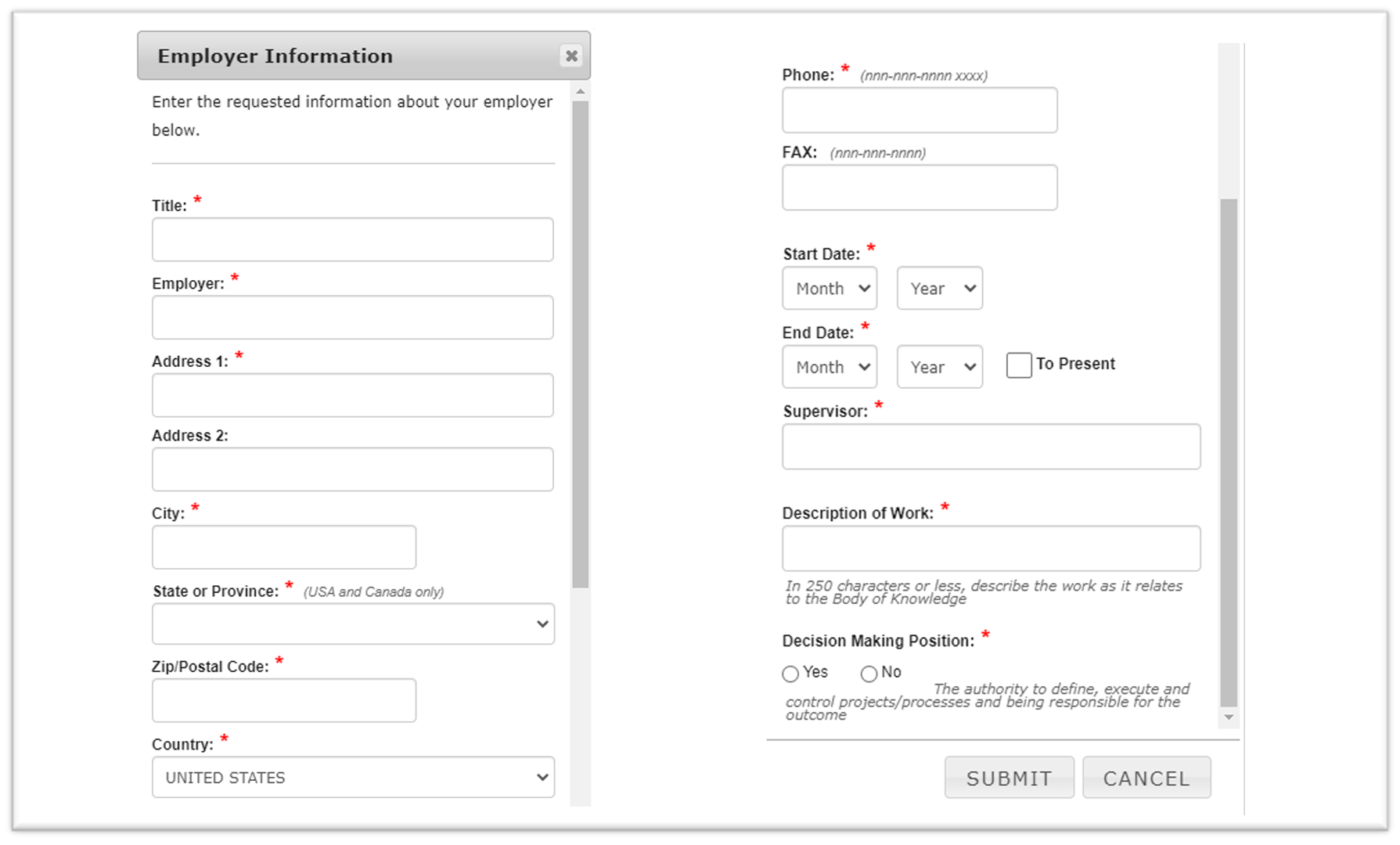The width and height of the screenshot is (1400, 845).
Task: Click the Employer Information header title
Action: pos(275,56)
